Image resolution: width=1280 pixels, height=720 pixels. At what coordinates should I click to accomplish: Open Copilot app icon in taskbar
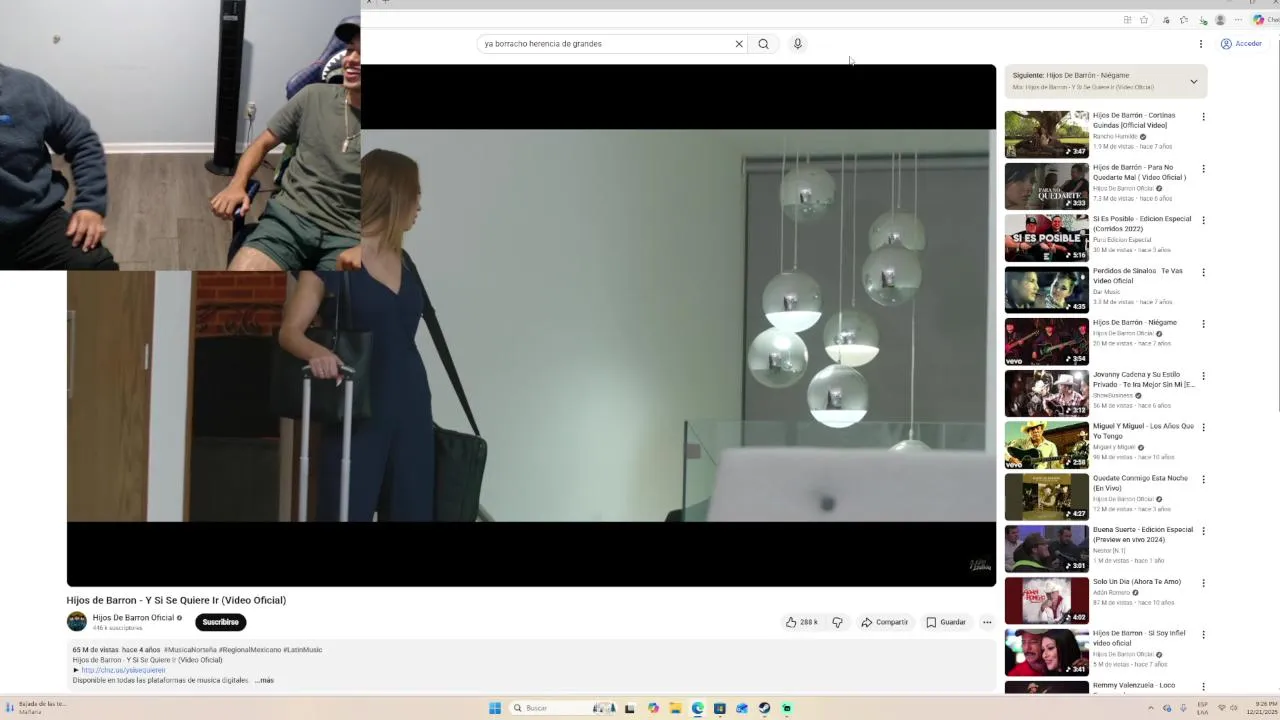[x=653, y=708]
